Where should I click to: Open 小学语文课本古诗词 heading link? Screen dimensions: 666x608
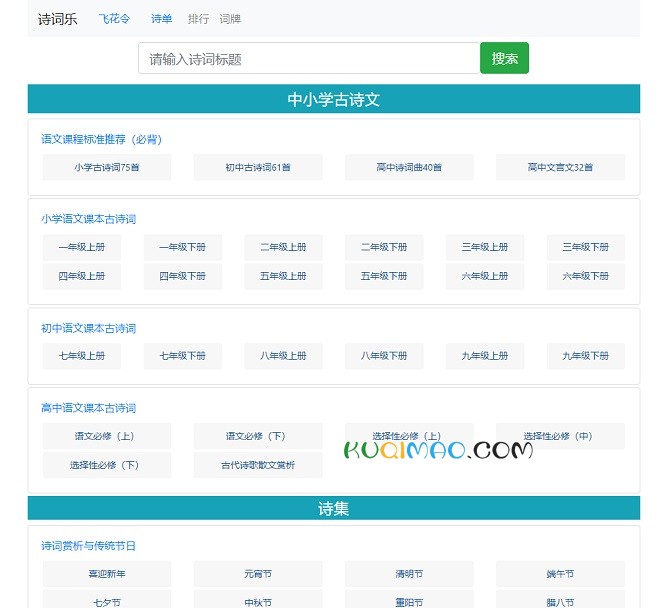click(x=88, y=219)
